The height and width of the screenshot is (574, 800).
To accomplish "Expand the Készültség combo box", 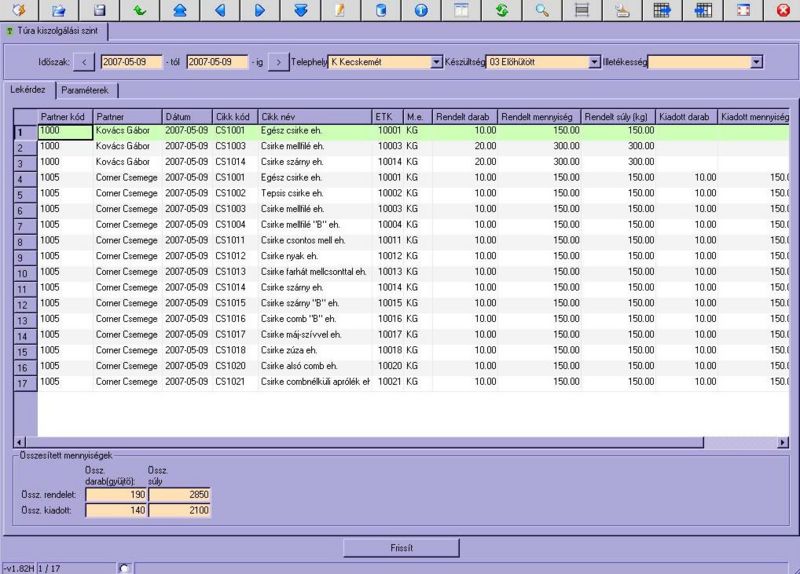I will (x=595, y=62).
